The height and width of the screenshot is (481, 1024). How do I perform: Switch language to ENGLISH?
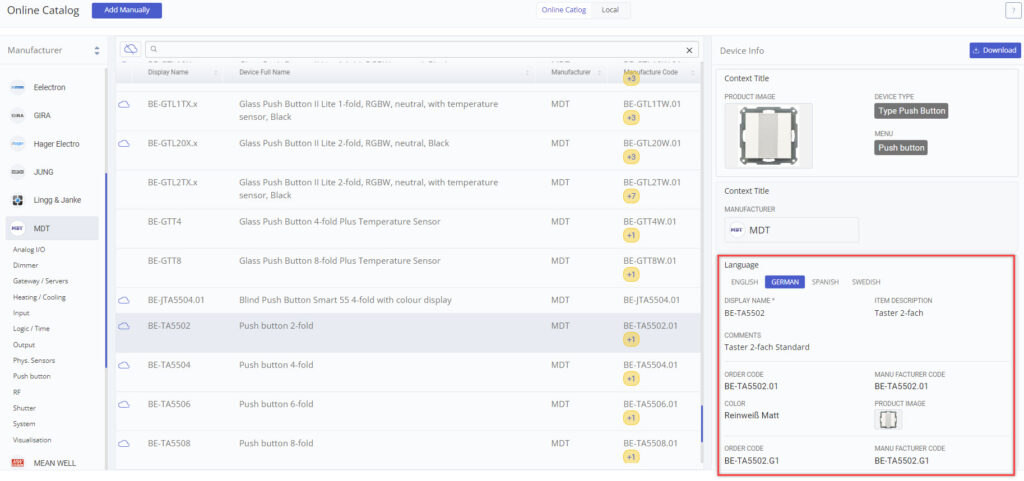click(744, 282)
